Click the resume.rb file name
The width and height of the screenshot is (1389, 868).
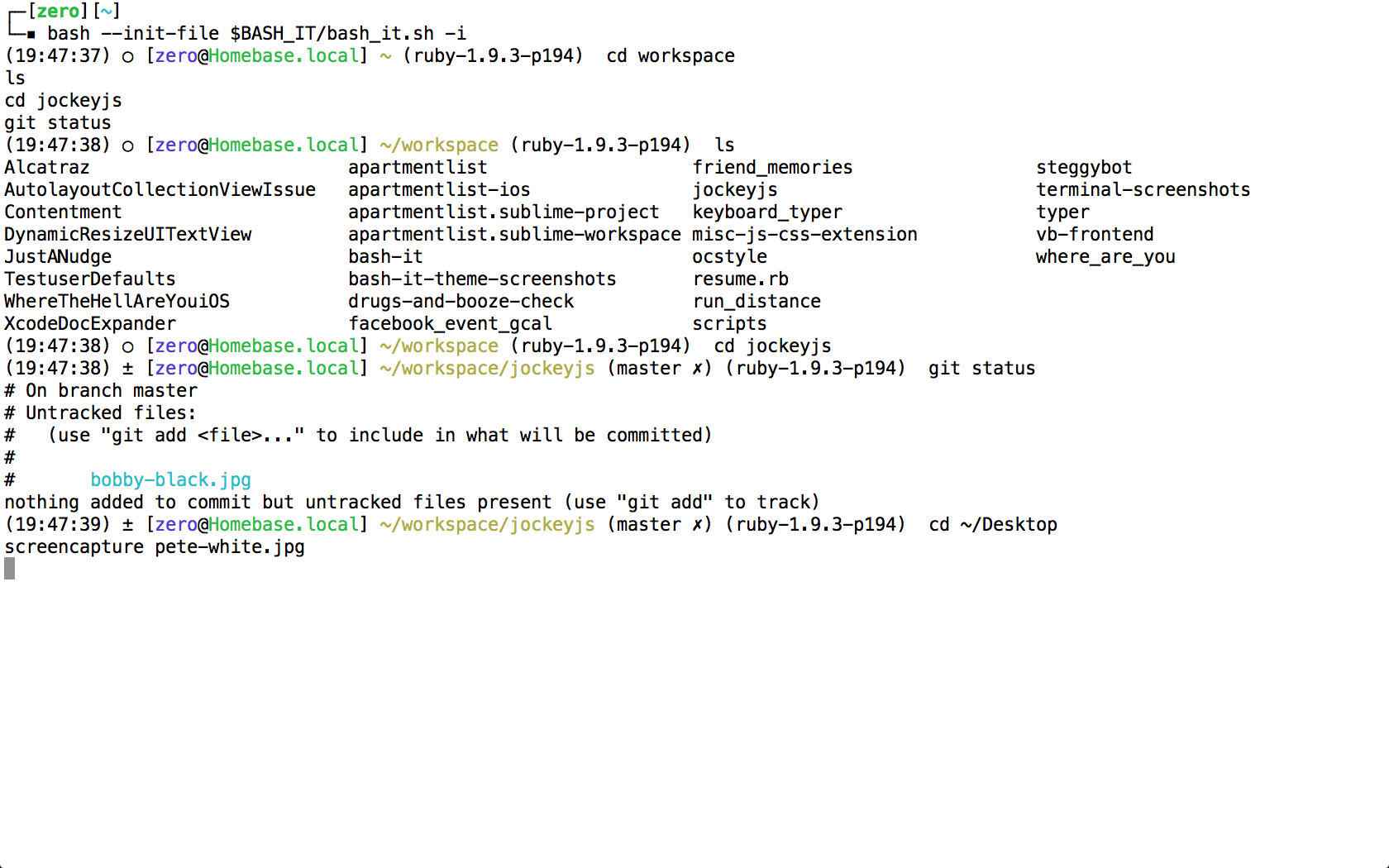click(741, 279)
